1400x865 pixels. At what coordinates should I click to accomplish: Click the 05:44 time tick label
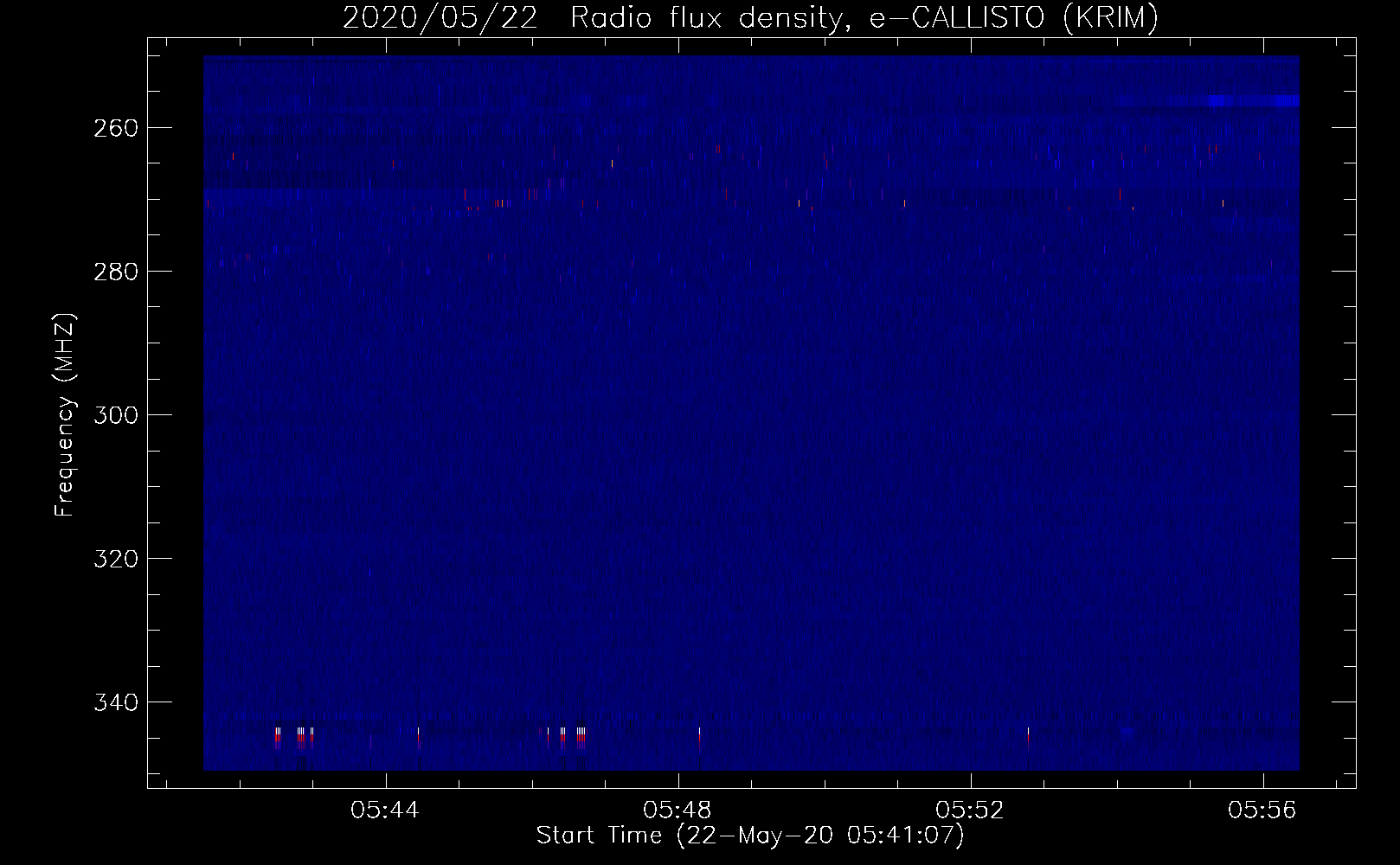pos(386,811)
